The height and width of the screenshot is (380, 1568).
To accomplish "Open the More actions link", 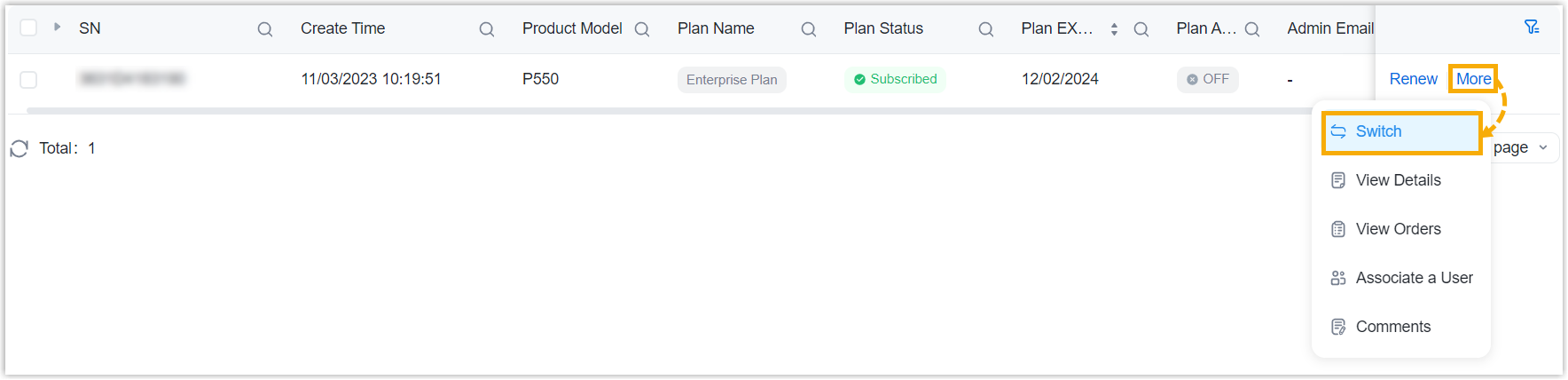I will (1473, 79).
